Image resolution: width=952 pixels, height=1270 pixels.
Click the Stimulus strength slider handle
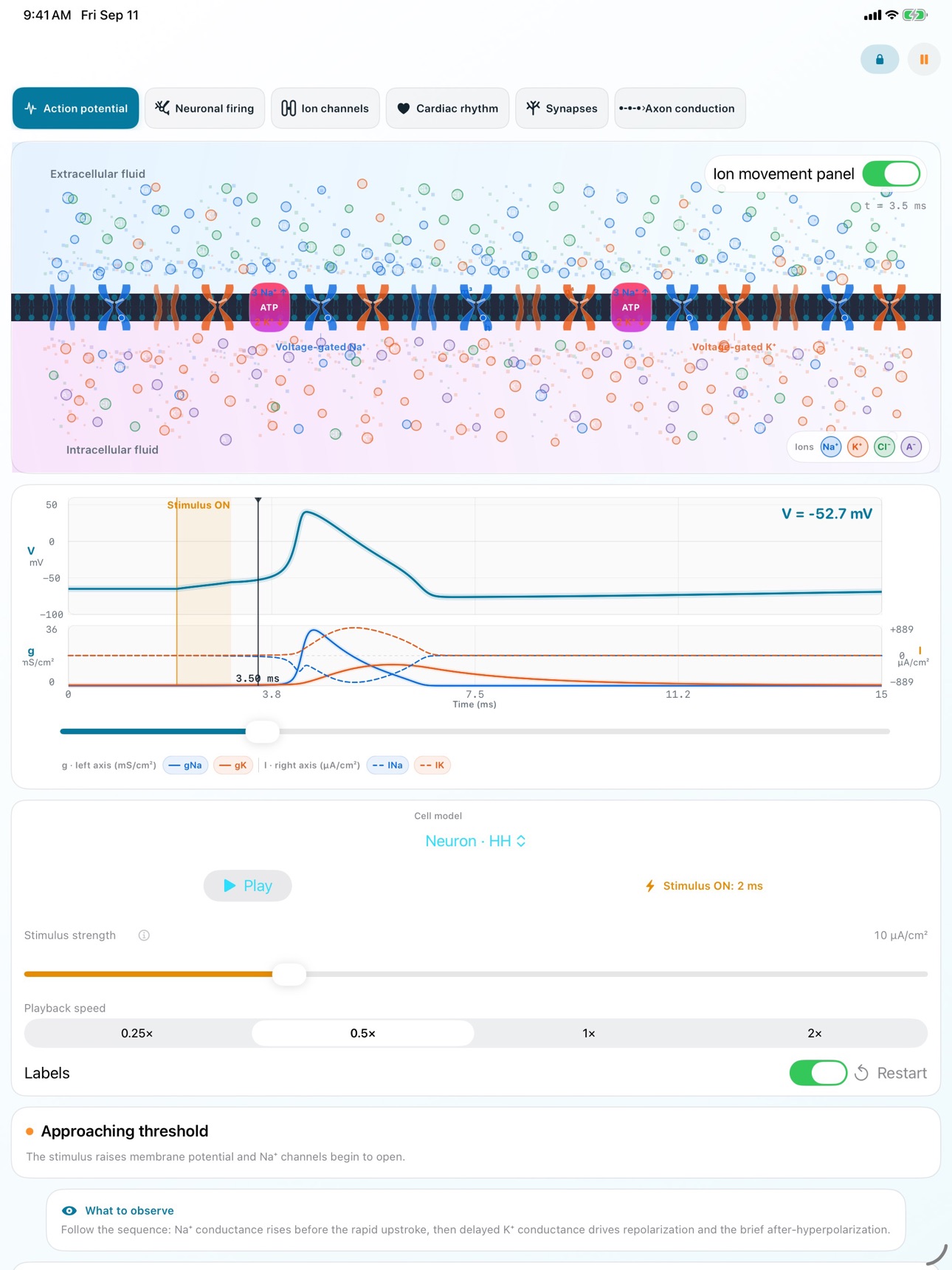point(289,974)
